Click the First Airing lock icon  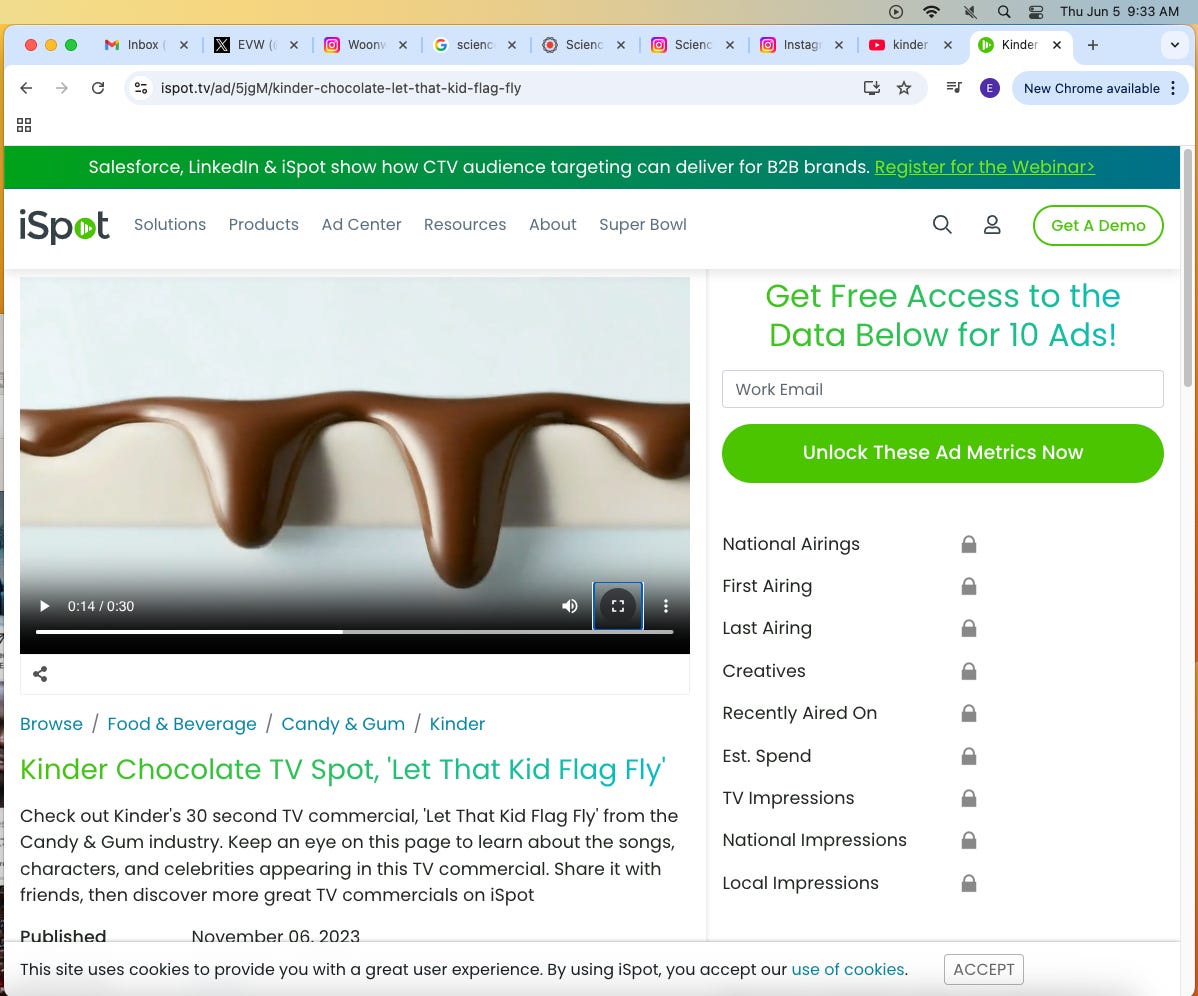pyautogui.click(x=969, y=586)
